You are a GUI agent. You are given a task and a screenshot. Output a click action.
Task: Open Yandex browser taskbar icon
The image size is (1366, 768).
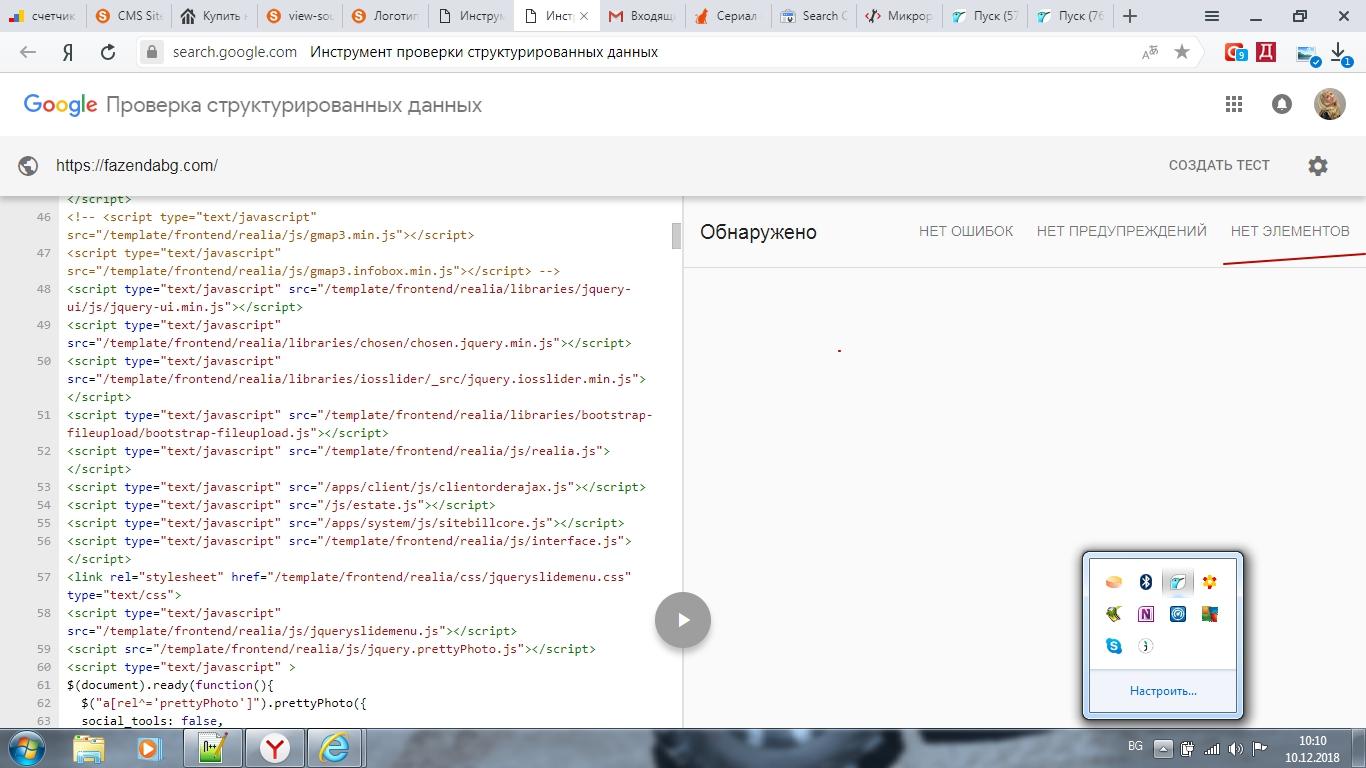(275, 748)
